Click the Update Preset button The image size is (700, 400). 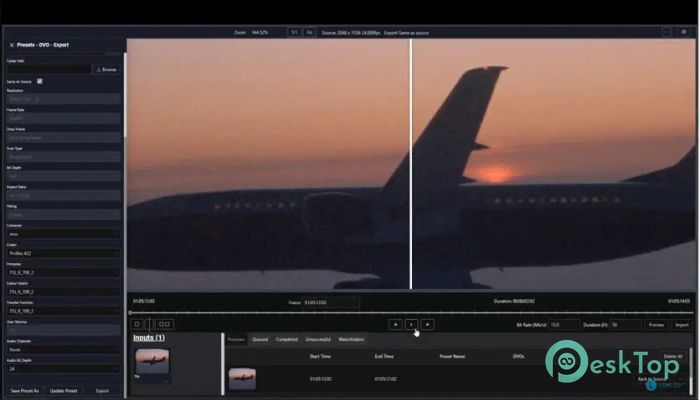point(64,390)
